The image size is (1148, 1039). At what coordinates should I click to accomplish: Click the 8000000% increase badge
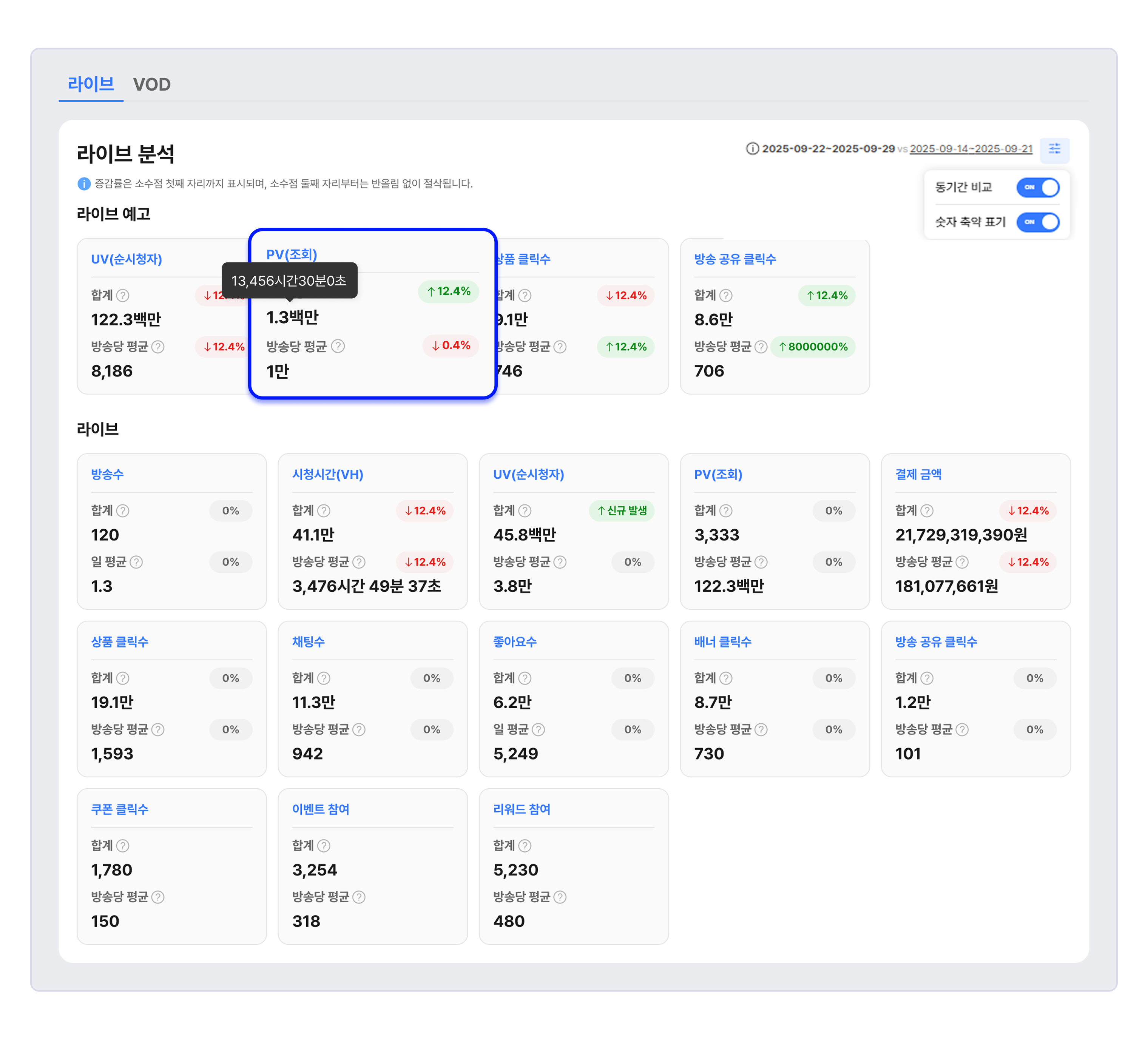(813, 347)
